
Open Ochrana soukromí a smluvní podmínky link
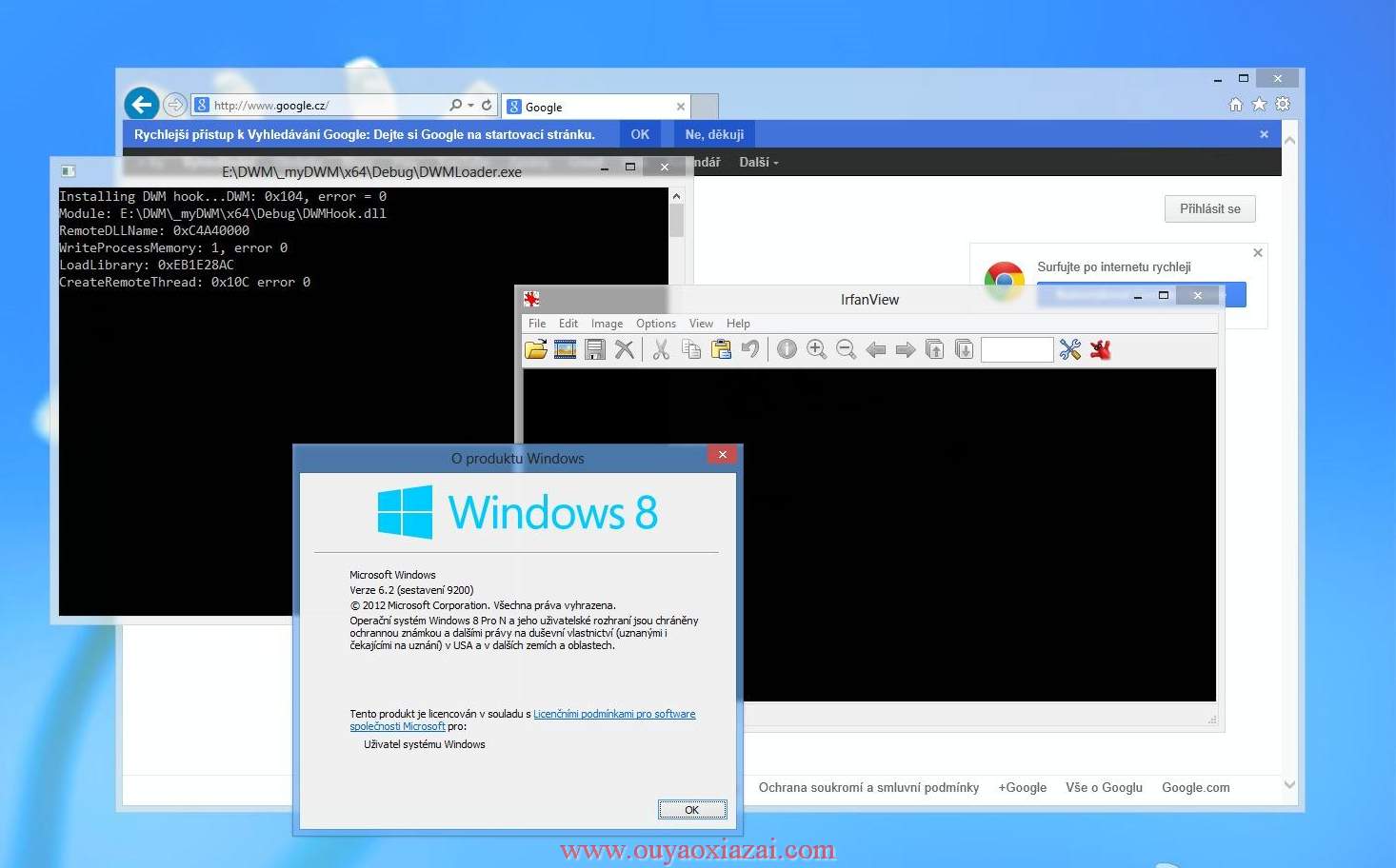(x=868, y=787)
